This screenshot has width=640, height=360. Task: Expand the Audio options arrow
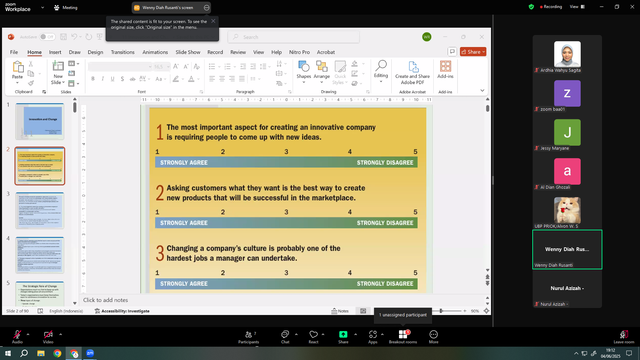tap(28, 334)
